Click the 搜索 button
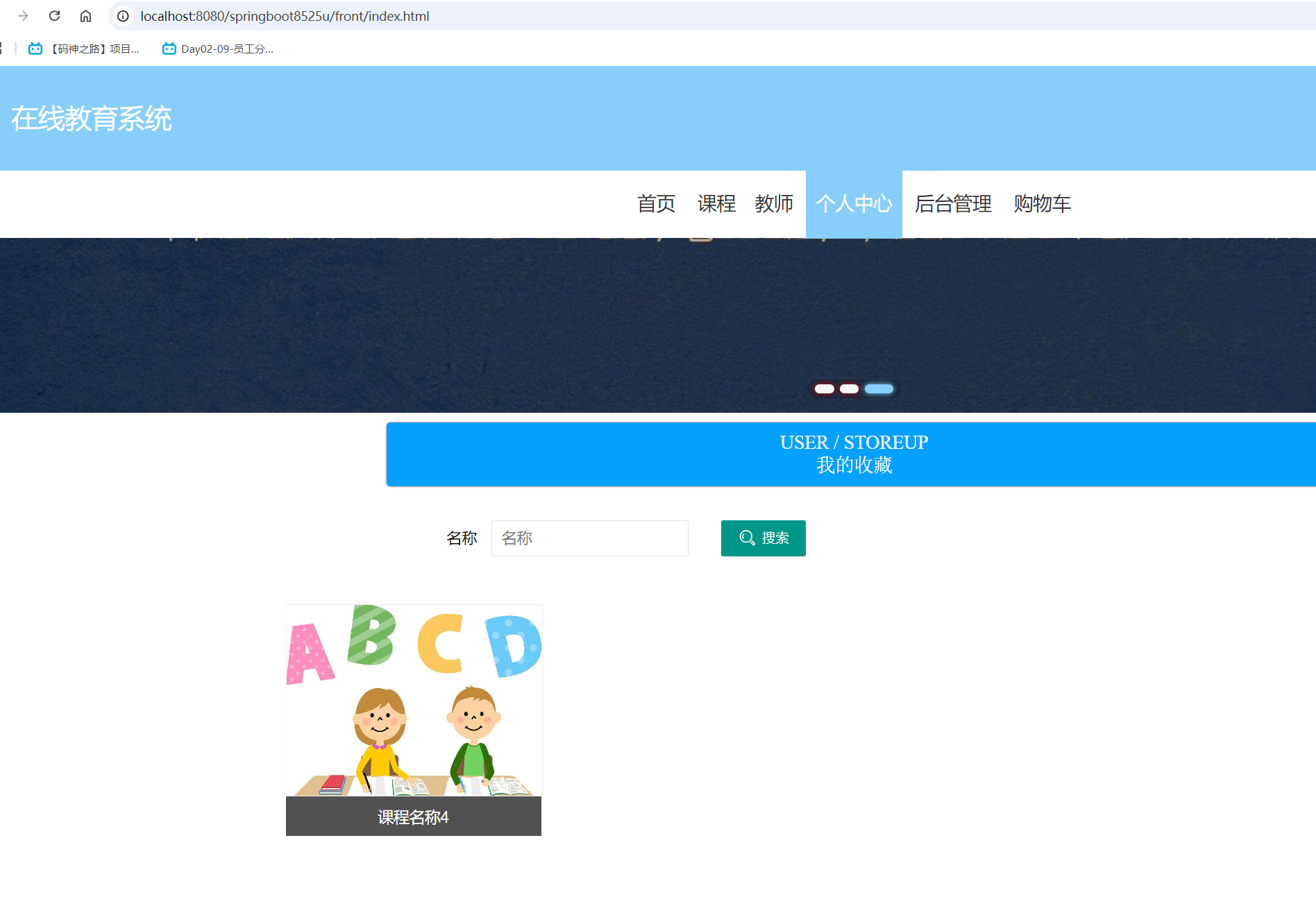 [x=763, y=538]
